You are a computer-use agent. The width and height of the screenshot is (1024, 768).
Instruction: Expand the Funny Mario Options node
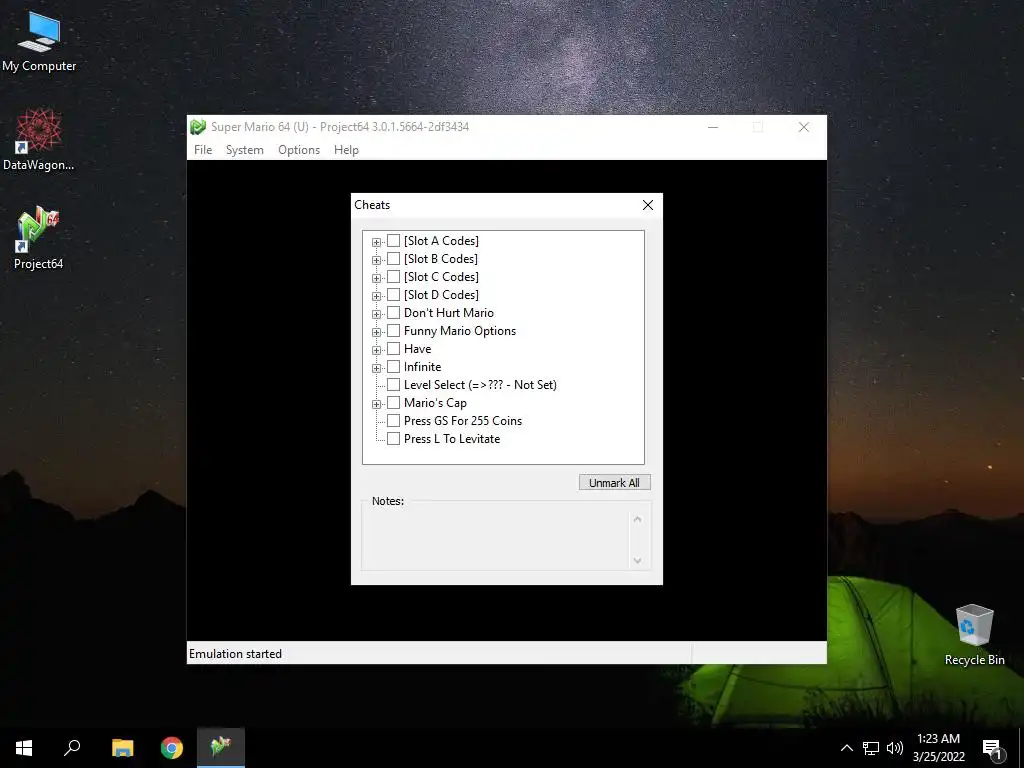click(376, 332)
